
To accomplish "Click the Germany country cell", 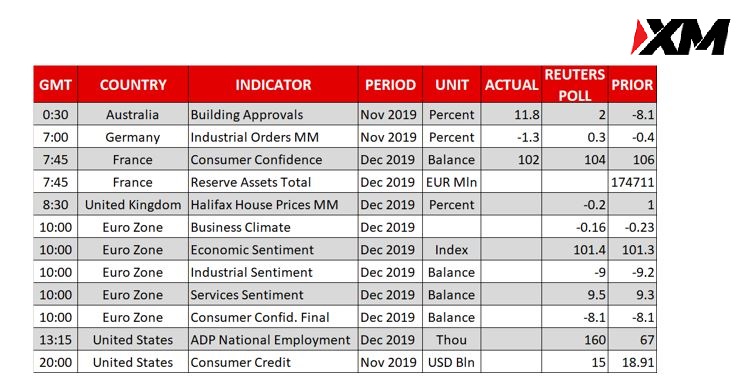I will tap(133, 137).
